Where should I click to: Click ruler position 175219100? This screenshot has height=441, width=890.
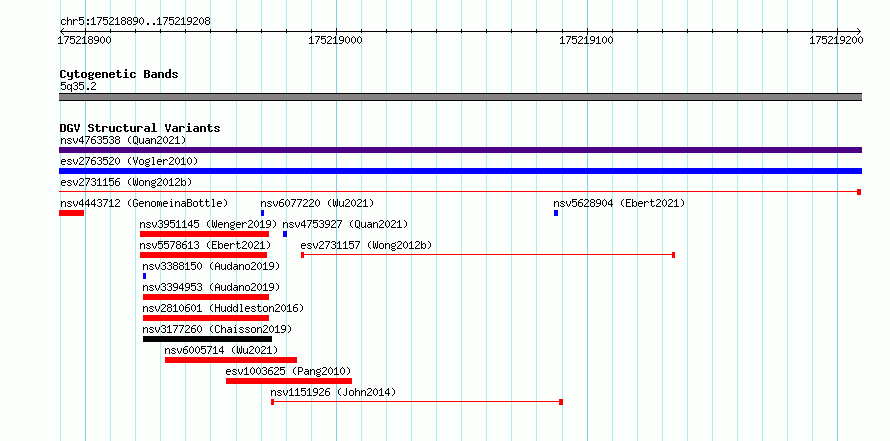586,40
